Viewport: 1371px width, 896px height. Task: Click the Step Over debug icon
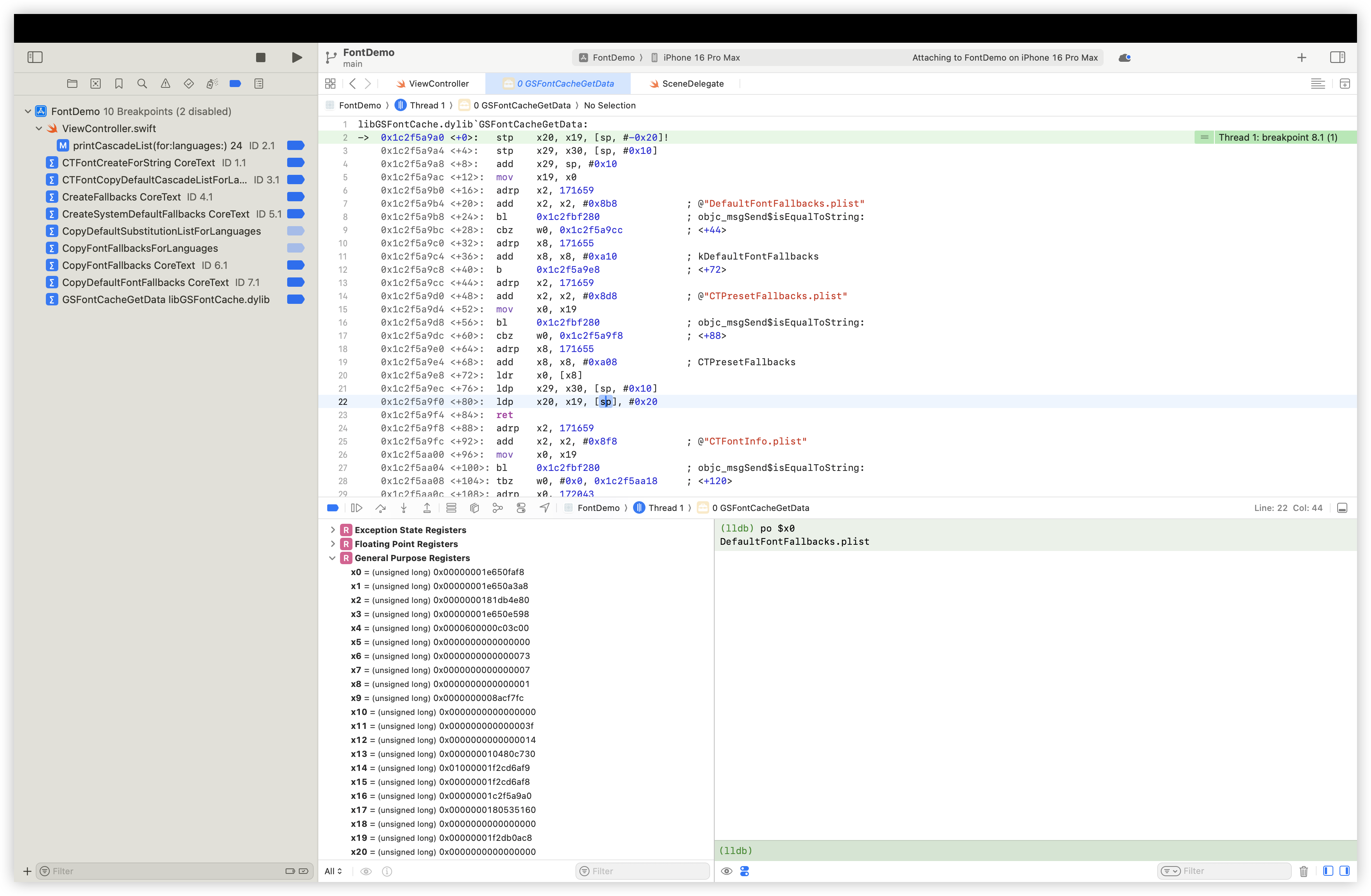(x=380, y=508)
